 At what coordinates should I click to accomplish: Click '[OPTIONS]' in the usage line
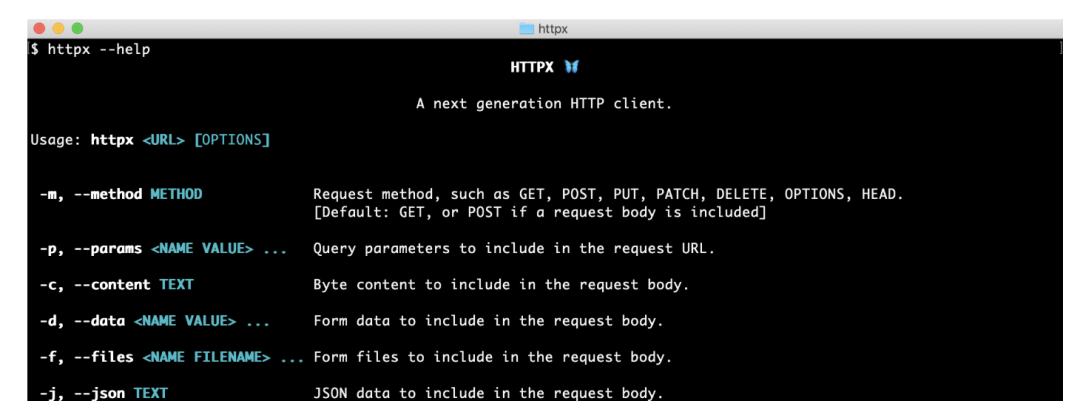(x=232, y=141)
